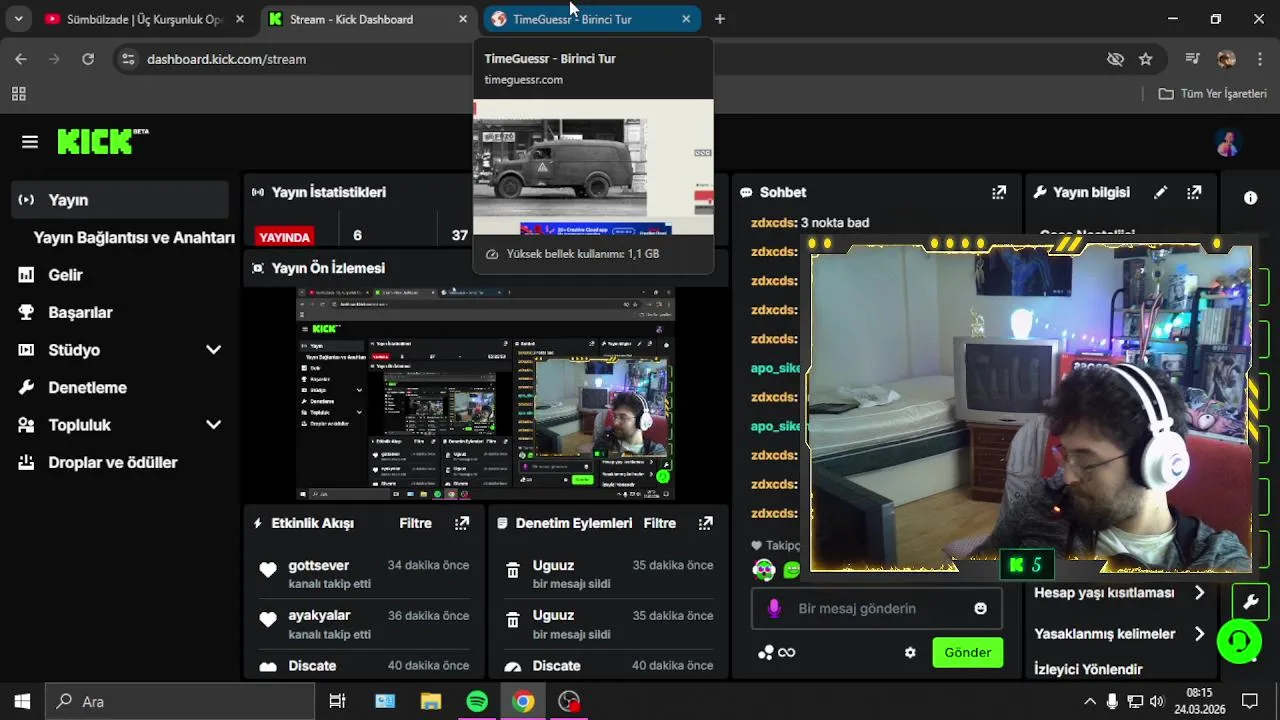Open the wrench tools button
Screen dimensions: 1280x720
click(x=1250, y=602)
